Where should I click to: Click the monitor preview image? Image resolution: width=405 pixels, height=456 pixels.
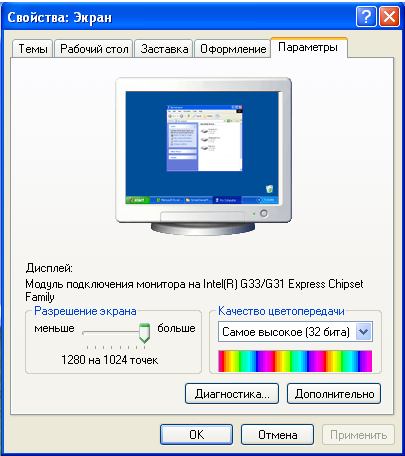pos(203,157)
